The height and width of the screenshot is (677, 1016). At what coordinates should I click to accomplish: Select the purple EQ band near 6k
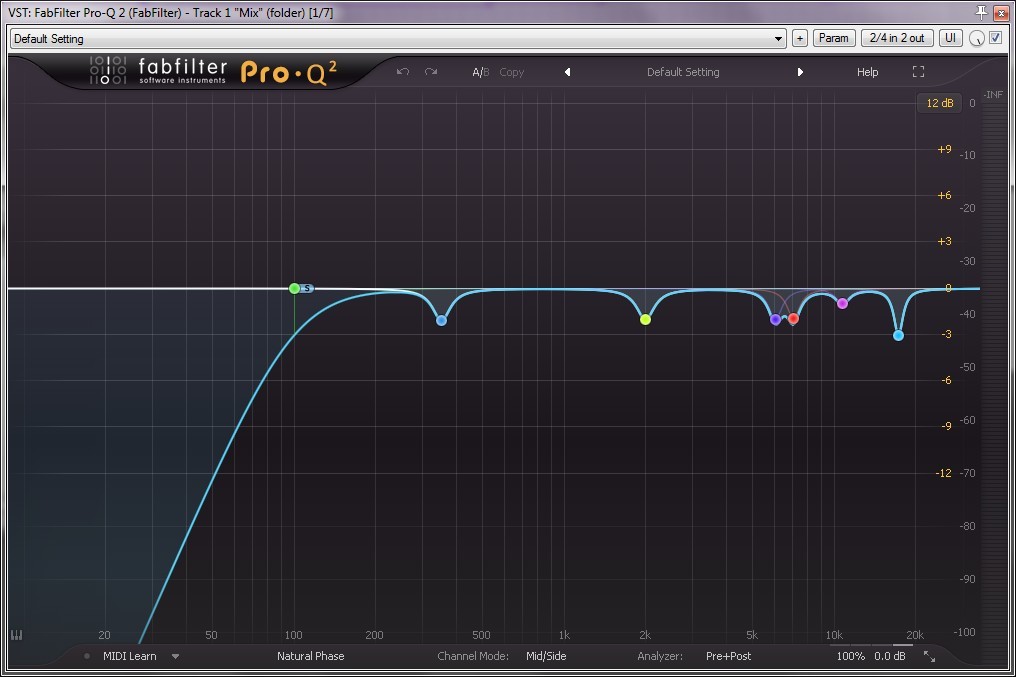click(776, 319)
